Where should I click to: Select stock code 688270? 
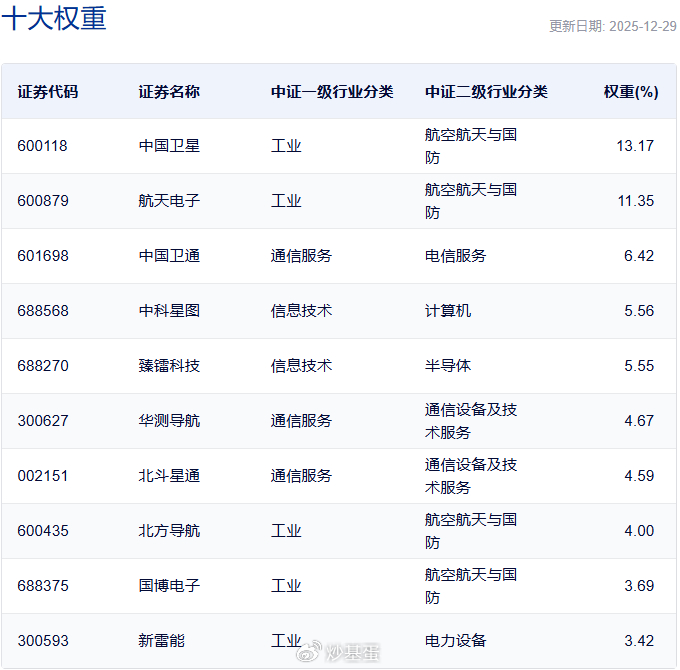click(43, 366)
